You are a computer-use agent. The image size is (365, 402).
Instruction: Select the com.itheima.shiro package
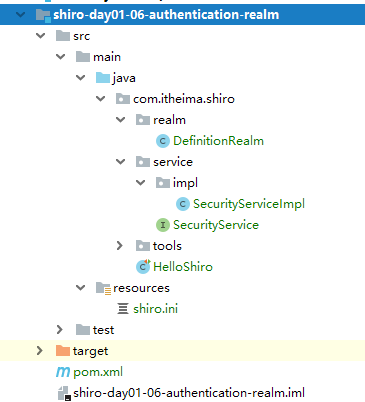point(184,99)
